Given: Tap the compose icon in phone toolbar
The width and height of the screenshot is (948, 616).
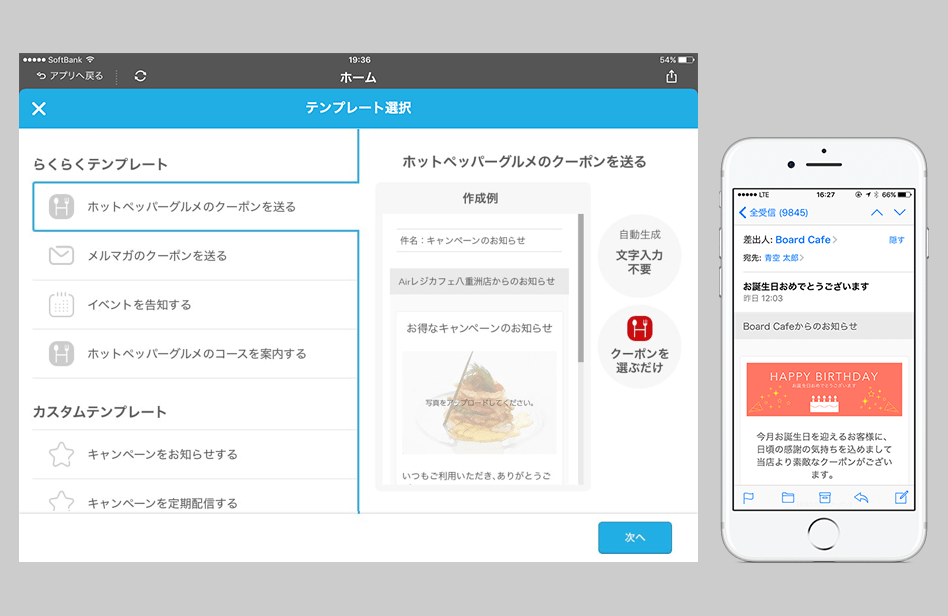Looking at the screenshot, I should tap(901, 498).
